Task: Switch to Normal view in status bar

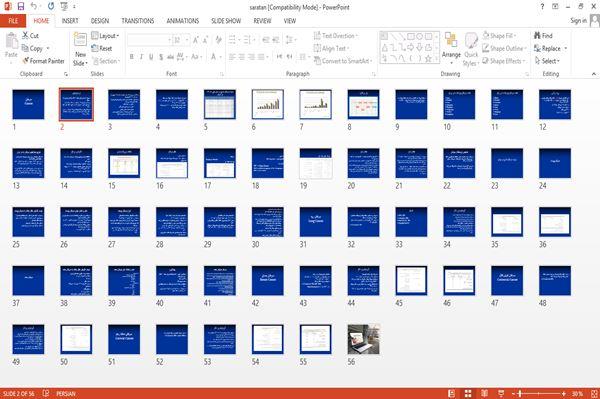Action: (452, 394)
